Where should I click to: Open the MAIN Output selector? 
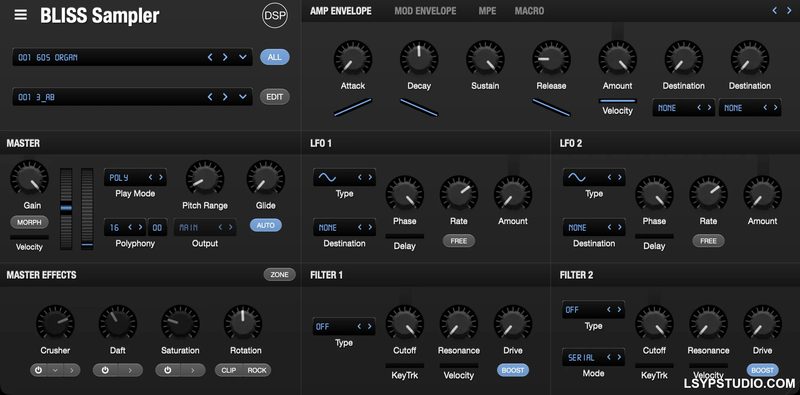coord(205,228)
